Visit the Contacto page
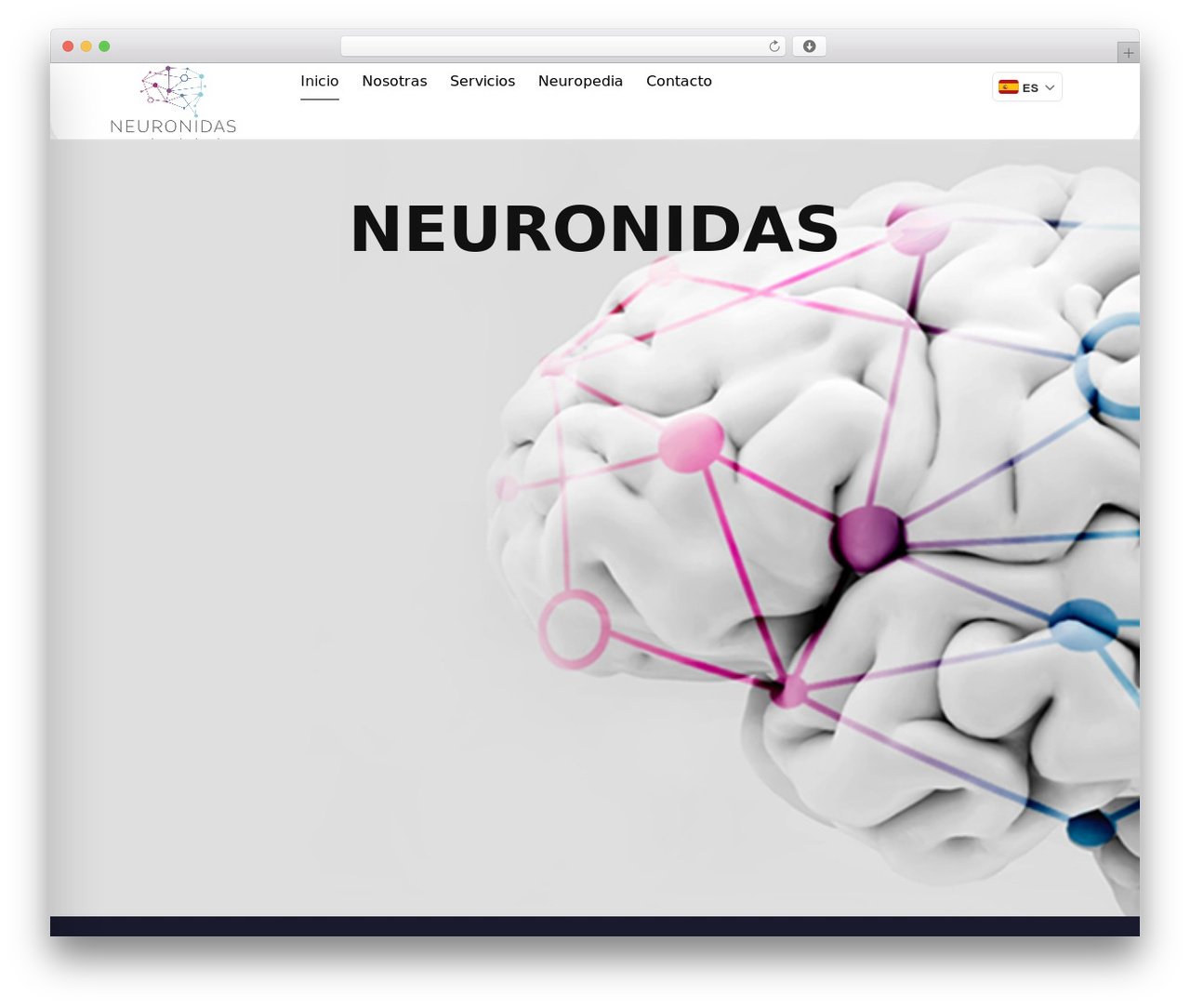The width and height of the screenshot is (1190, 1008). pyautogui.click(x=679, y=81)
